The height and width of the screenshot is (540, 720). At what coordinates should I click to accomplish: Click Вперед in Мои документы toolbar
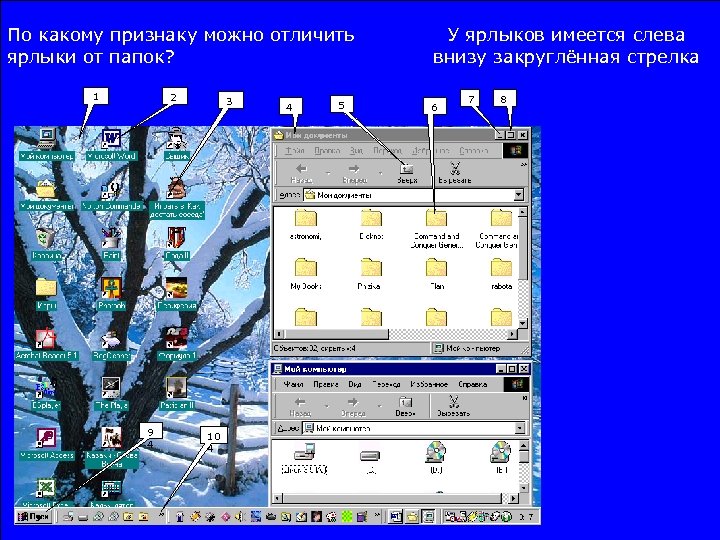coord(354,173)
